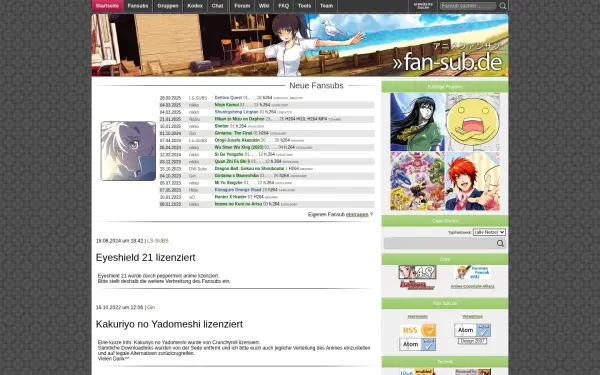This screenshot has width=600, height=375.
Task: Open 'Kakuriyo no Yadomeshi lizenziert' headline
Action: click(x=169, y=324)
